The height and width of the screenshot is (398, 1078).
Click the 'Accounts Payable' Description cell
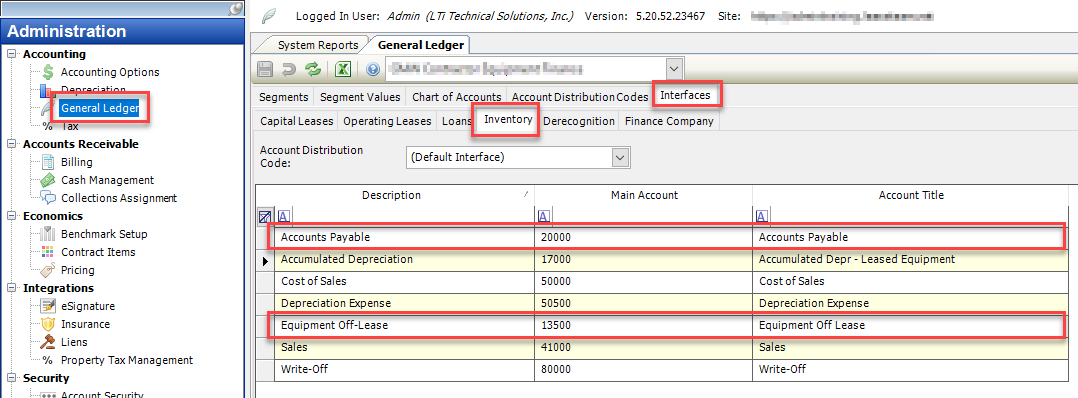click(x=404, y=237)
